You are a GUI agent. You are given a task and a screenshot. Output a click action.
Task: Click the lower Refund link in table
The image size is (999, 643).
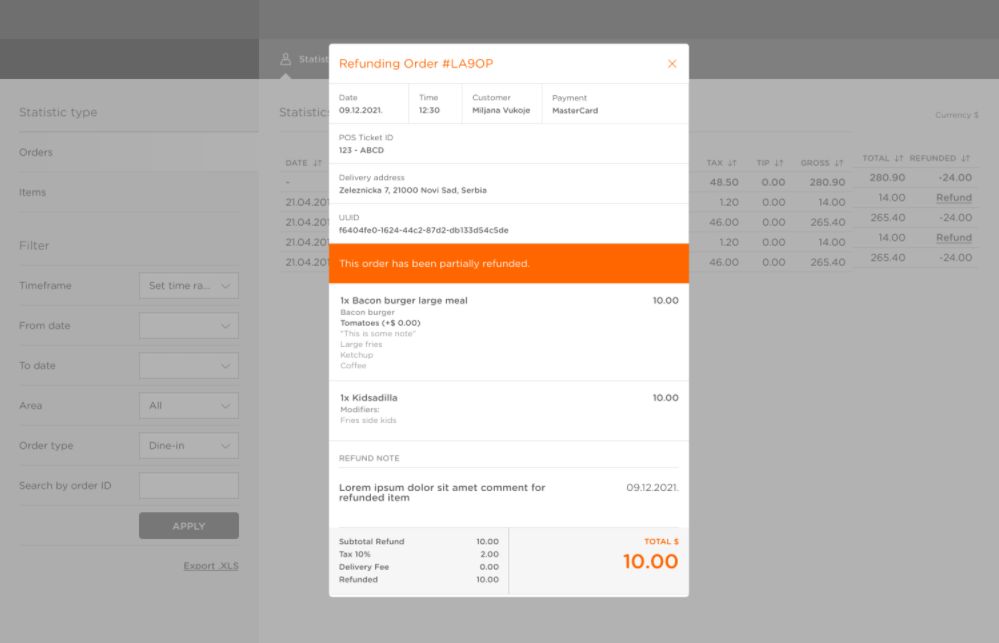pyautogui.click(x=953, y=238)
